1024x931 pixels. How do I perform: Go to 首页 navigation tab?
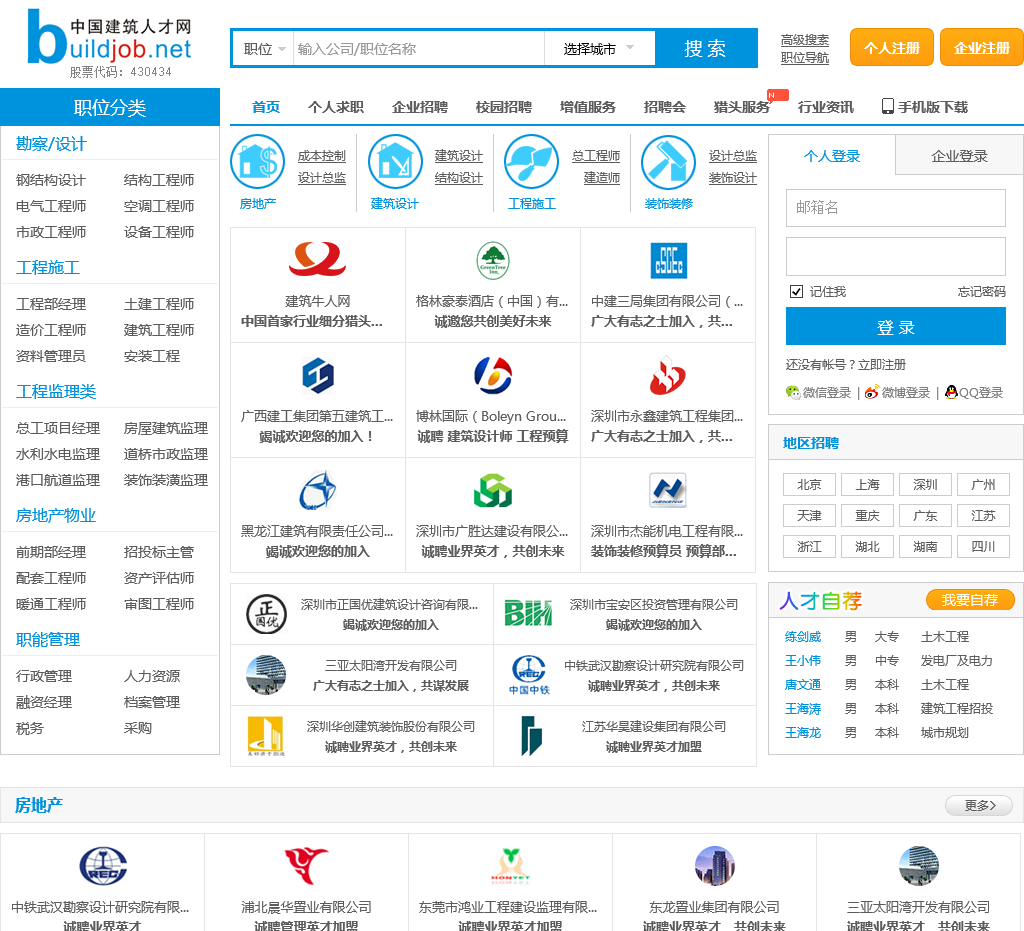click(x=266, y=107)
